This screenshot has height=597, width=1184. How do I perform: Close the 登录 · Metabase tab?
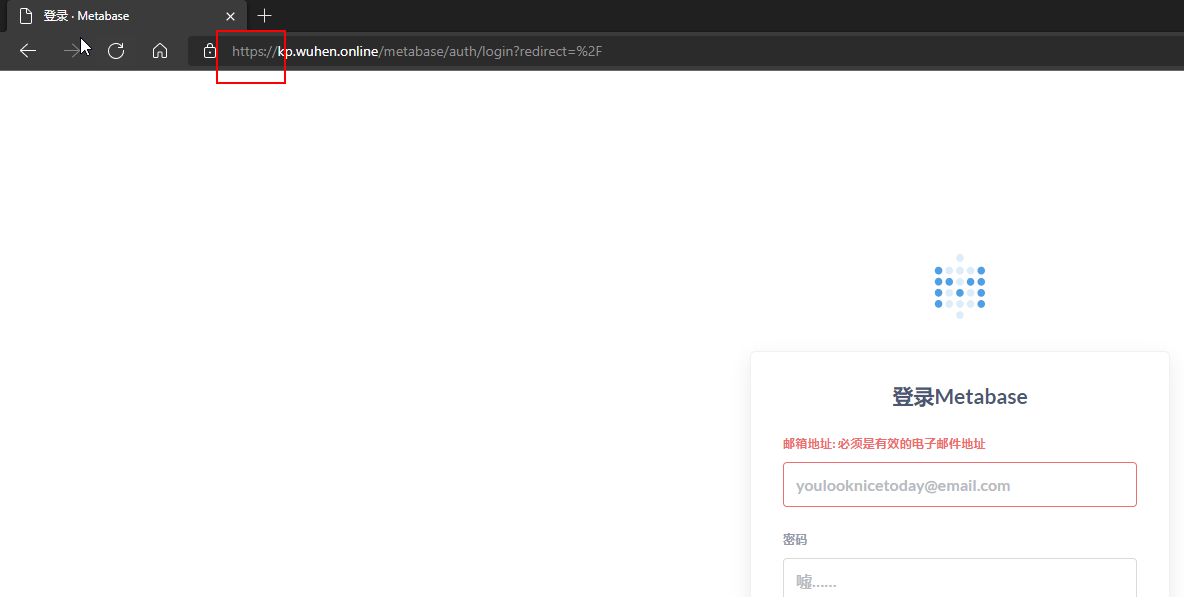click(231, 16)
